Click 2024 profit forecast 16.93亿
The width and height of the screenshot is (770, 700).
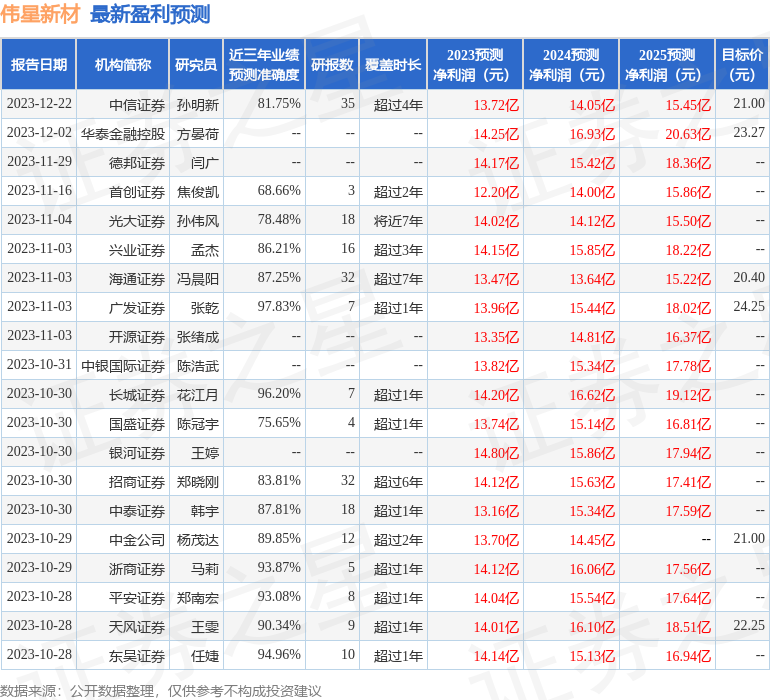point(592,134)
